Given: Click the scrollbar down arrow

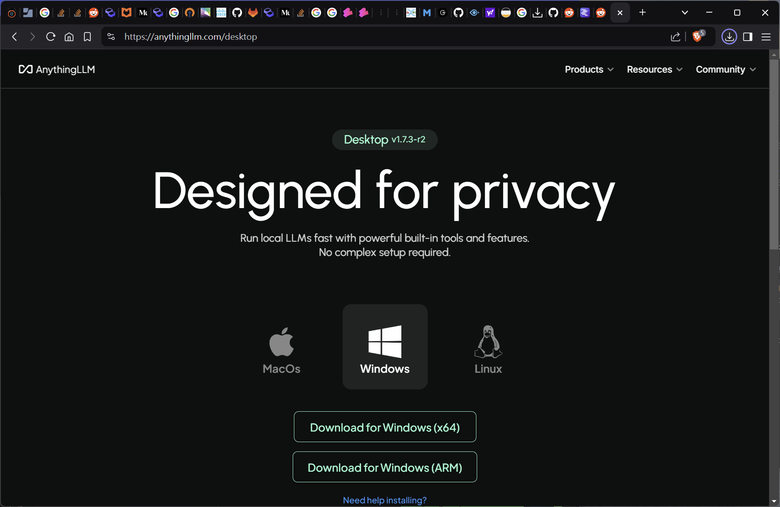Looking at the screenshot, I should [775, 501].
